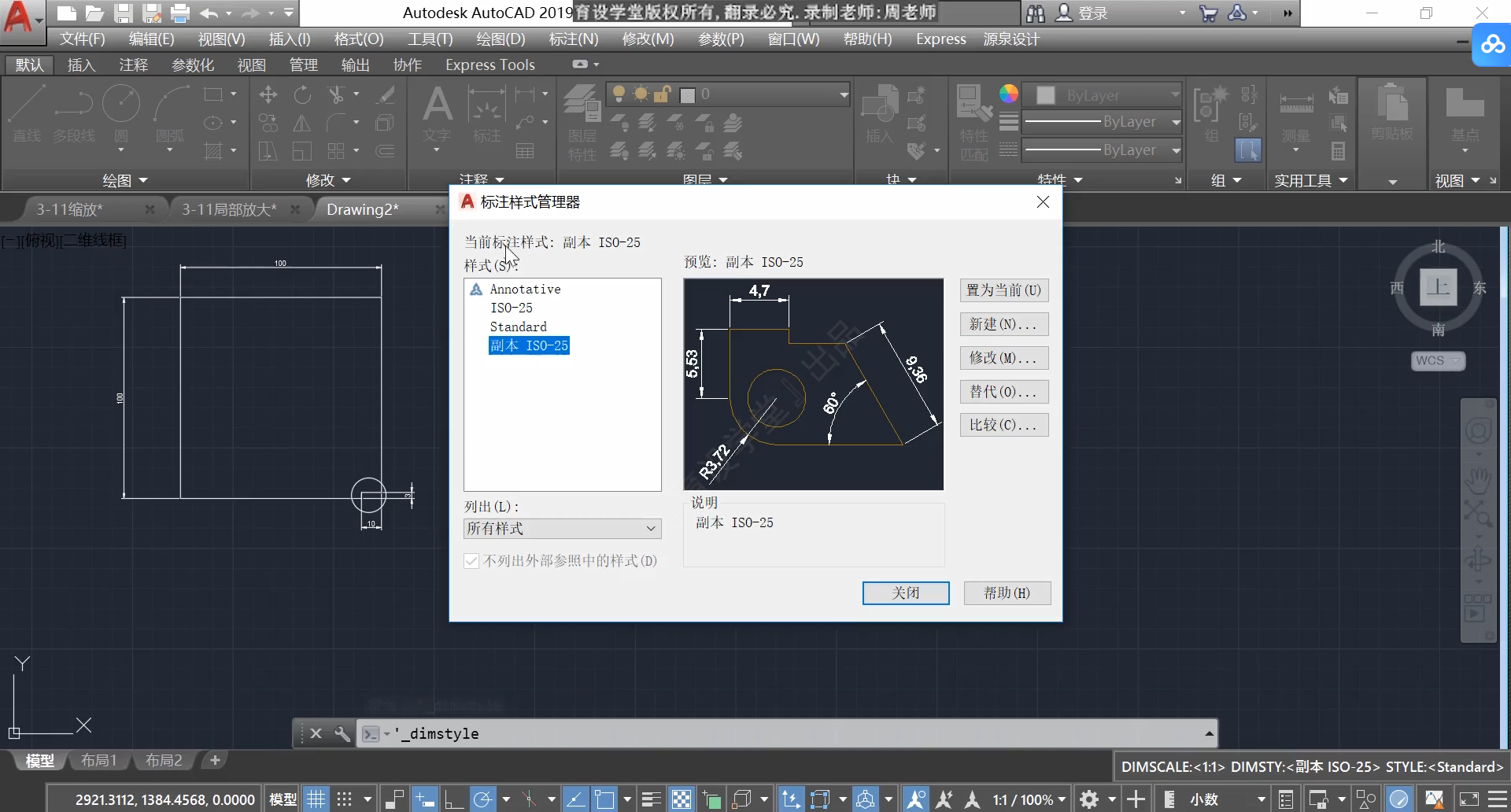Click the object color wheel swatch

pos(1008,94)
